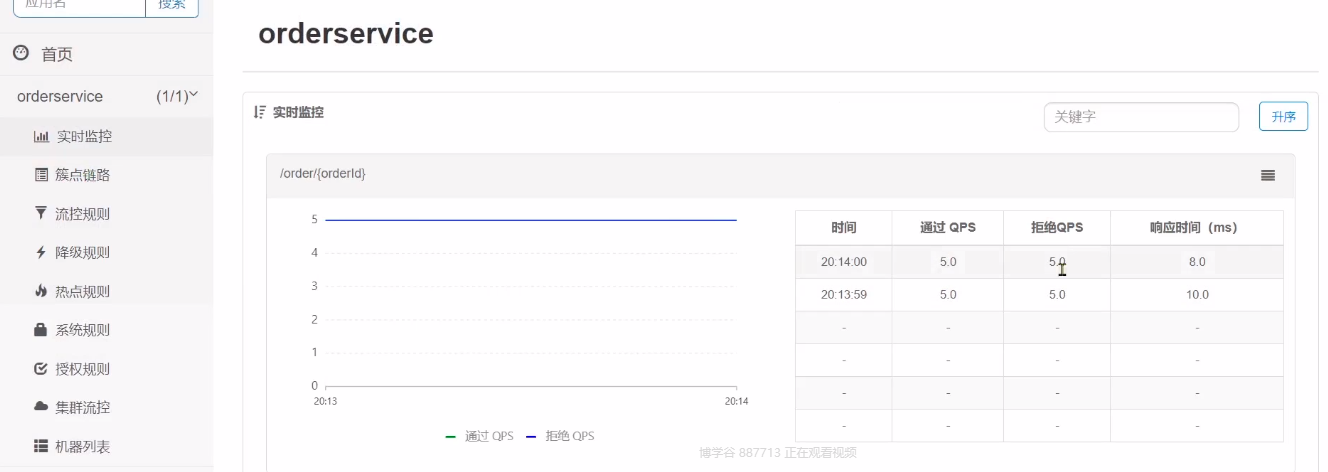Click the 授权规则 checkmark icon
Screen dimensions: 1328x472
[41, 369]
